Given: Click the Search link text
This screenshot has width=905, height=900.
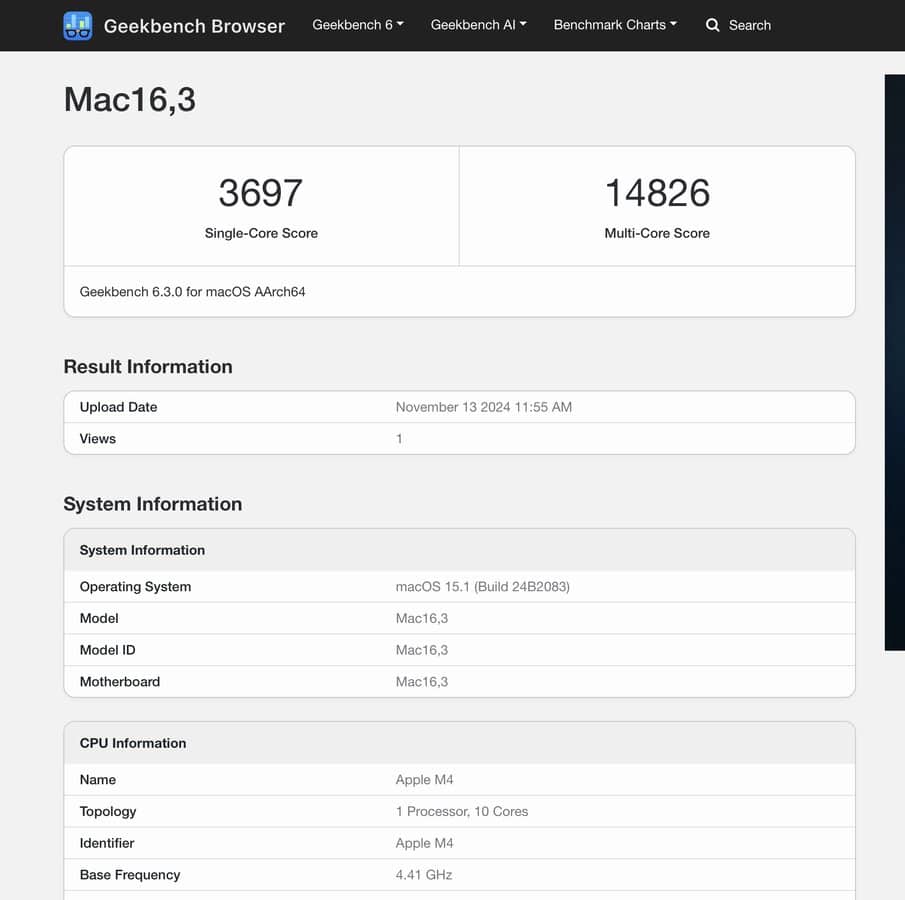Looking at the screenshot, I should pyautogui.click(x=749, y=25).
